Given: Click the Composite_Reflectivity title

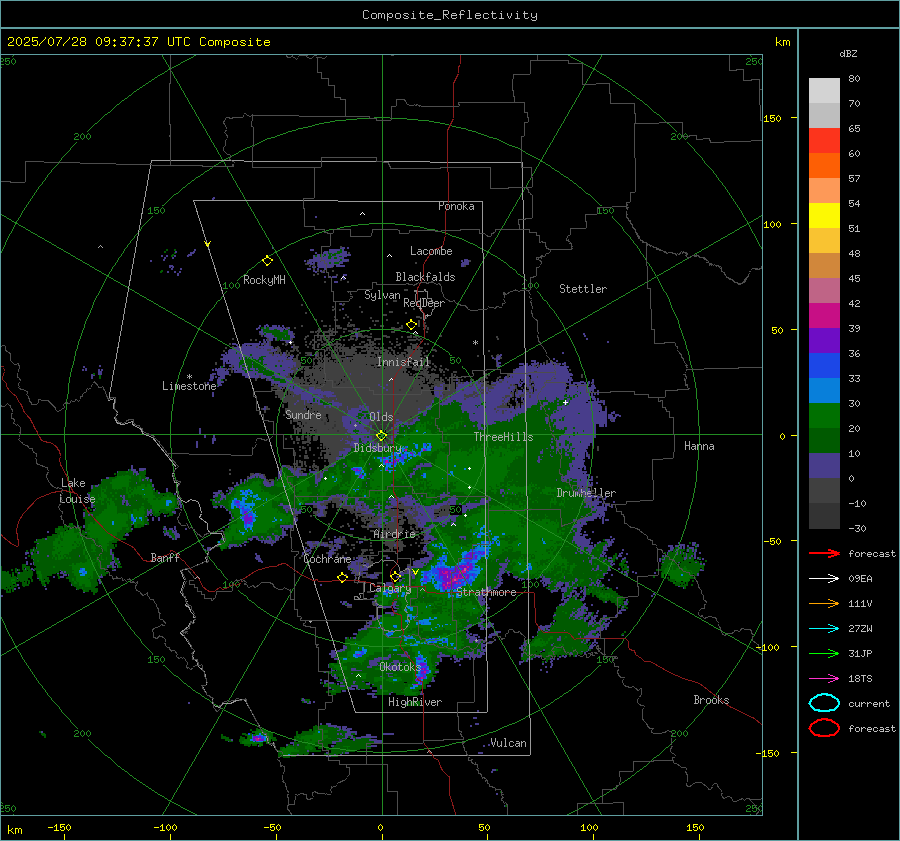Looking at the screenshot, I should pyautogui.click(x=450, y=15).
